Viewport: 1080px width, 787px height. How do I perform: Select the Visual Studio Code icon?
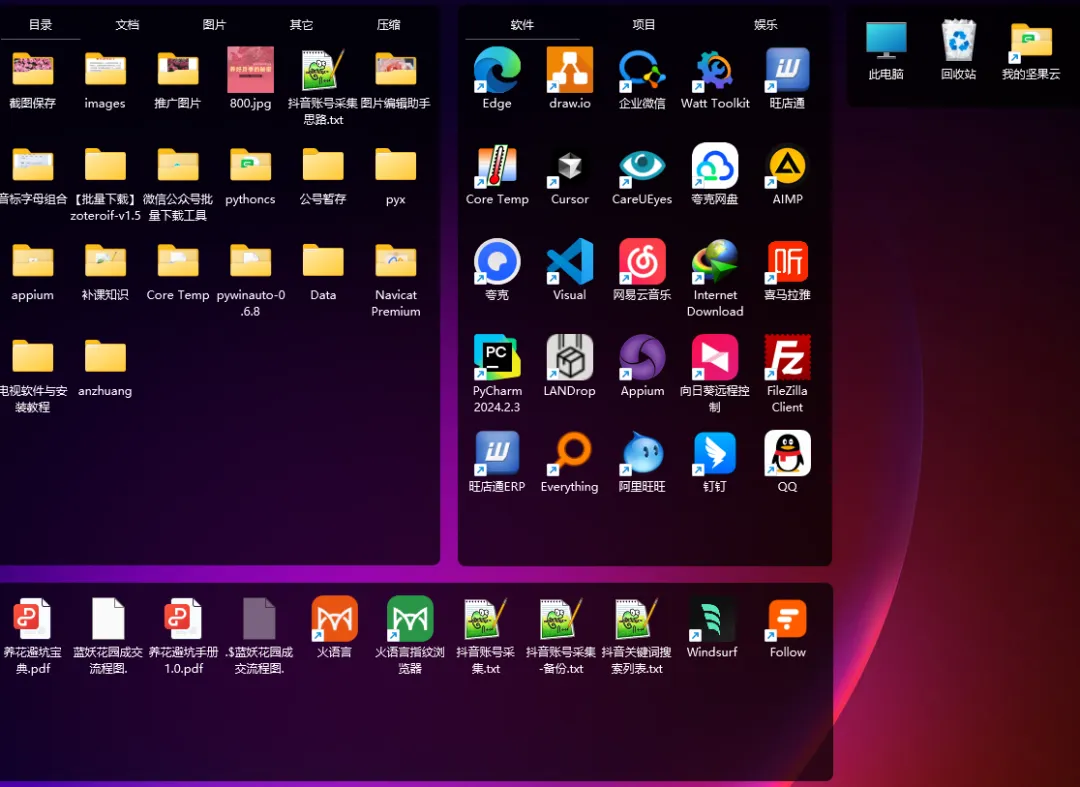click(570, 261)
